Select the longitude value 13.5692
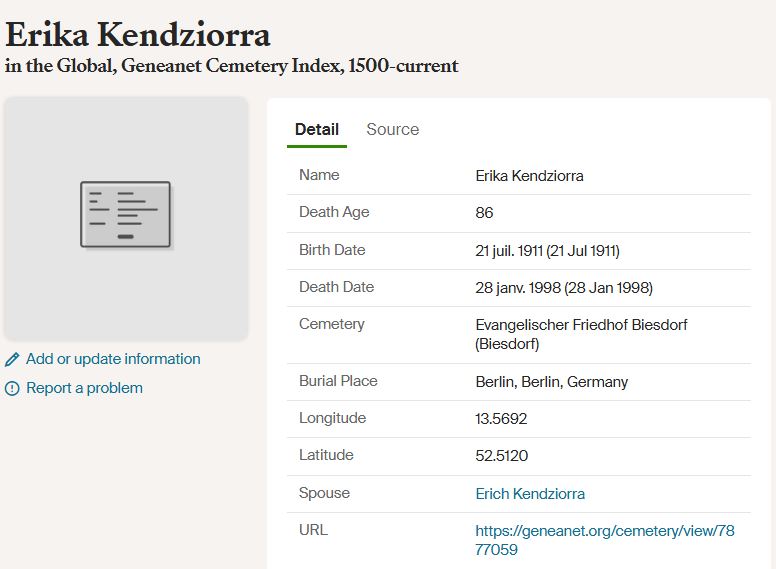776x569 pixels. click(x=501, y=419)
